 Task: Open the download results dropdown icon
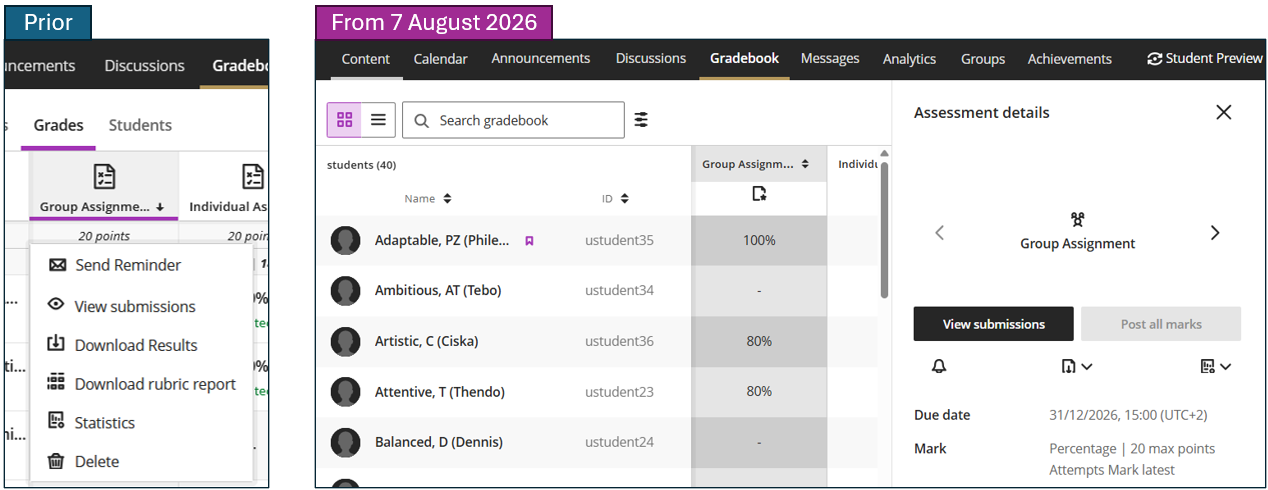[x=1077, y=367]
